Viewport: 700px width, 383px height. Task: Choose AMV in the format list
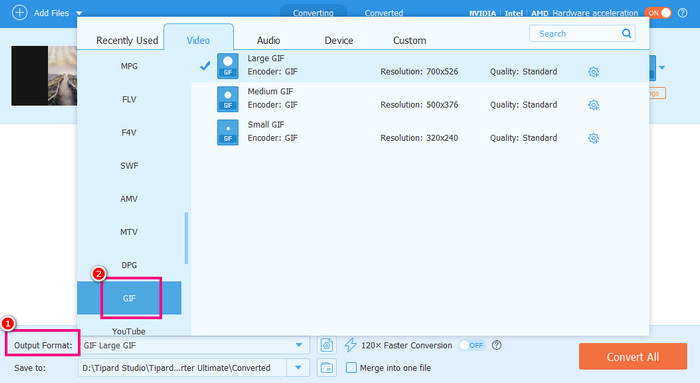coord(129,199)
